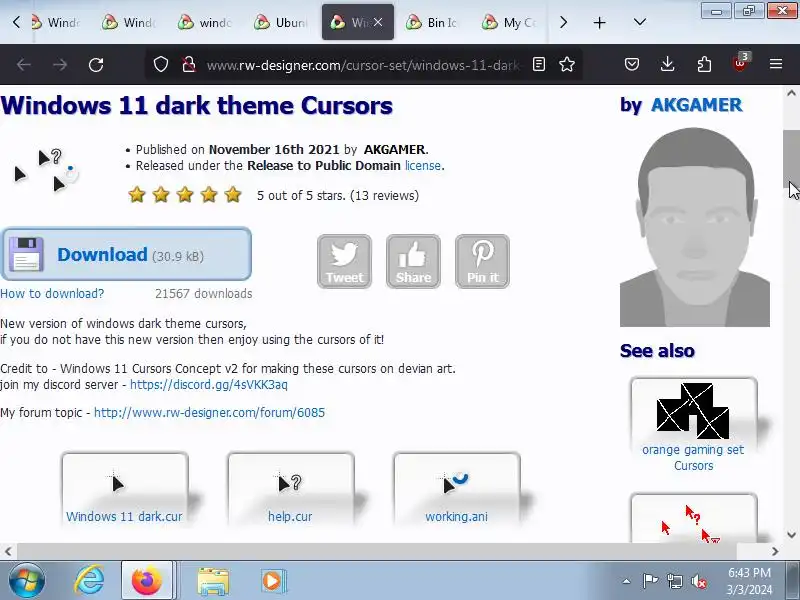800x600 pixels.
Task: Close the active tab with X
Action: 378,22
